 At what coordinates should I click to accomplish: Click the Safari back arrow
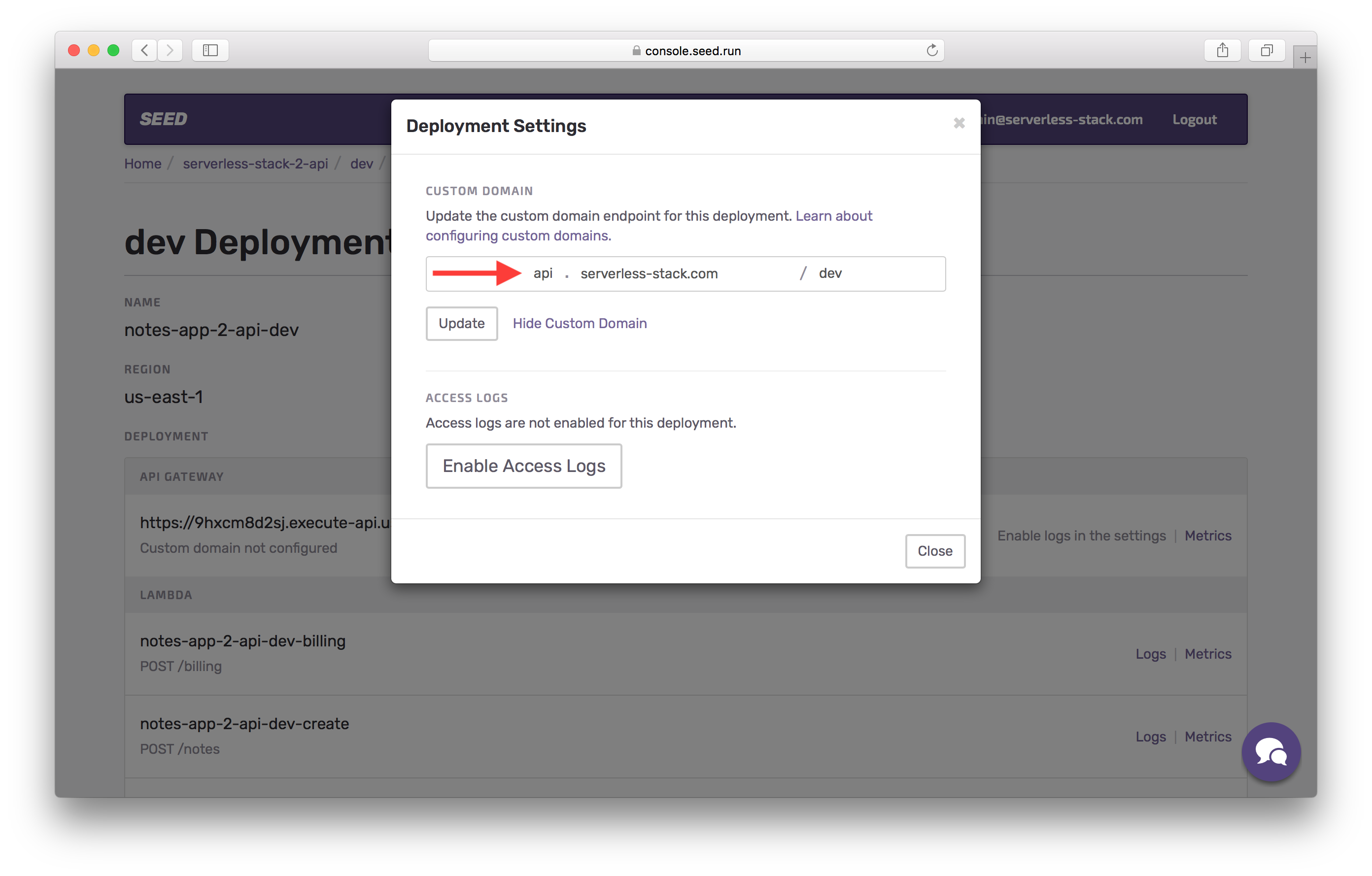click(145, 50)
